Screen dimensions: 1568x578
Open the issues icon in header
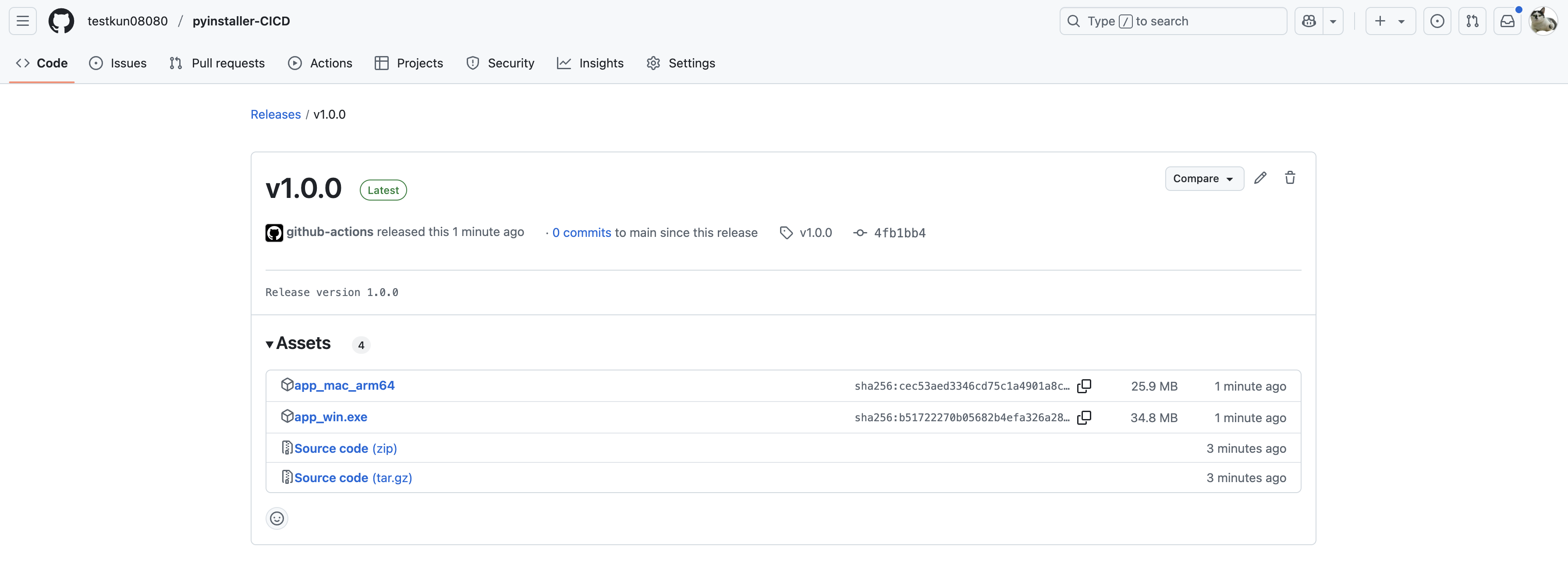pyautogui.click(x=1437, y=21)
